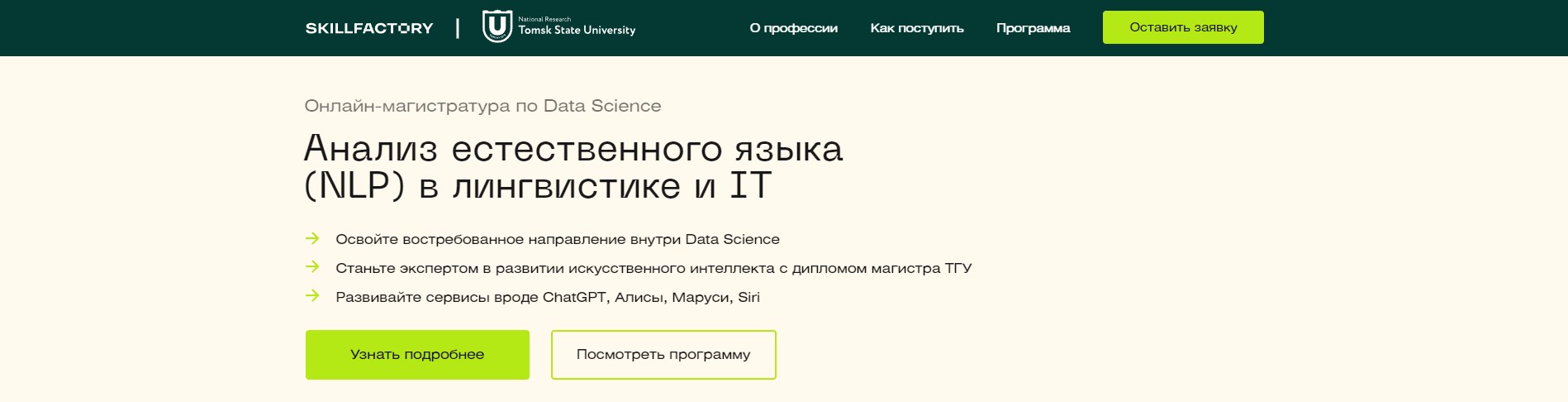
Task: Click the word 'ChatGPT' in the third bullet
Action: (576, 297)
